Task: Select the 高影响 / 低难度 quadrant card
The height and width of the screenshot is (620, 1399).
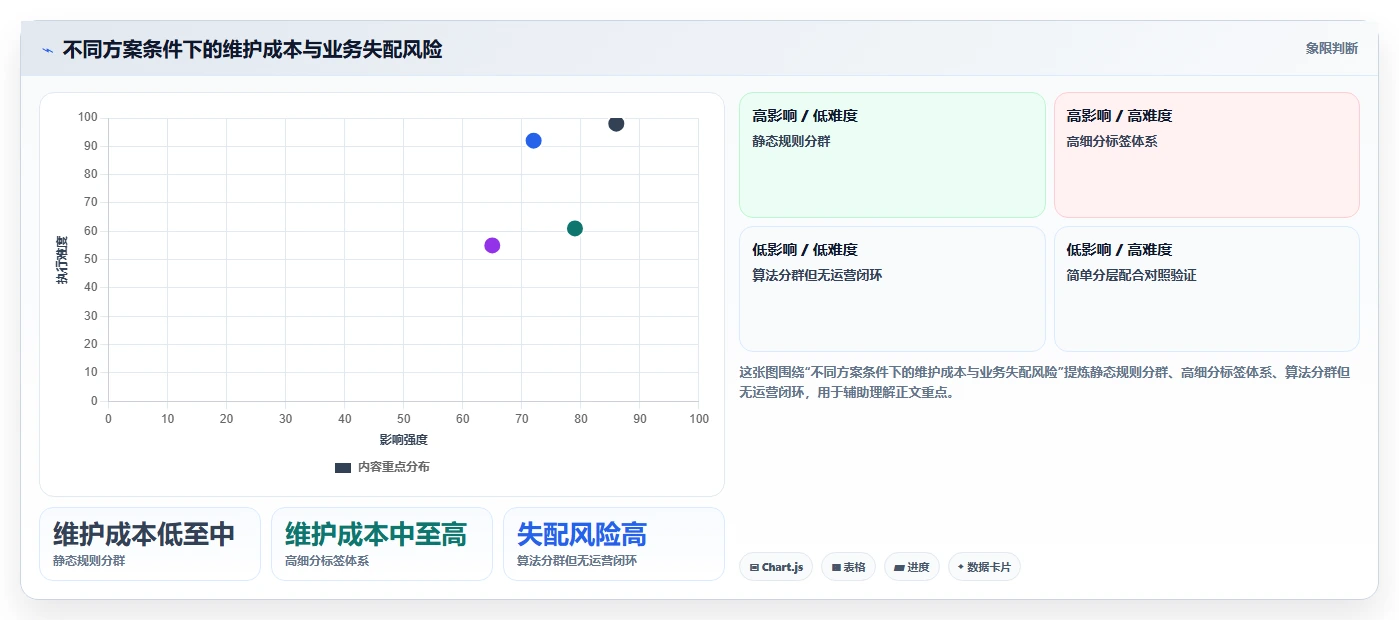Action: (x=892, y=155)
